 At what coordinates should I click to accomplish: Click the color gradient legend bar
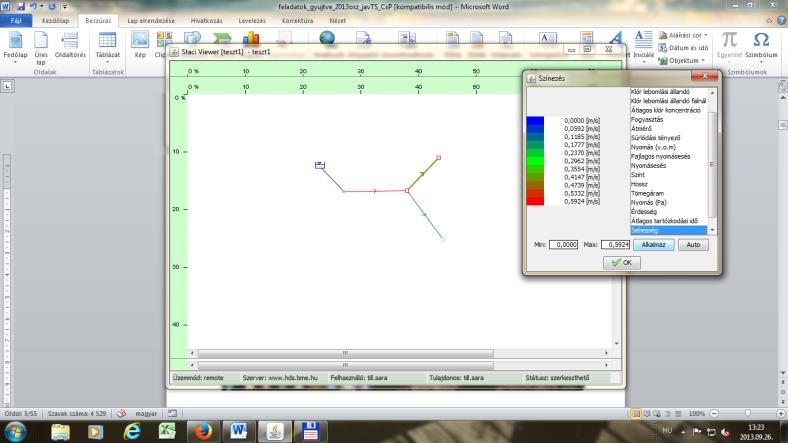point(535,161)
